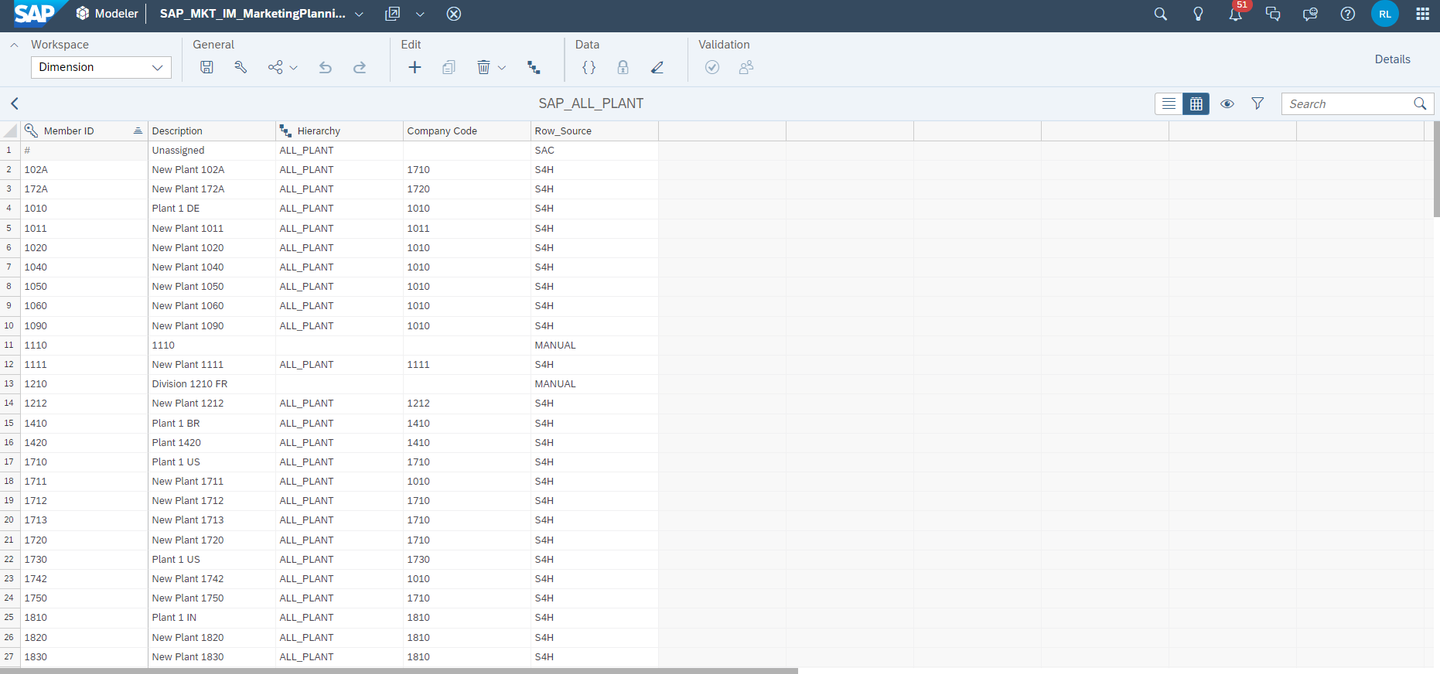Image resolution: width=1440 pixels, height=674 pixels.
Task: Click the trash delete icon
Action: (483, 67)
